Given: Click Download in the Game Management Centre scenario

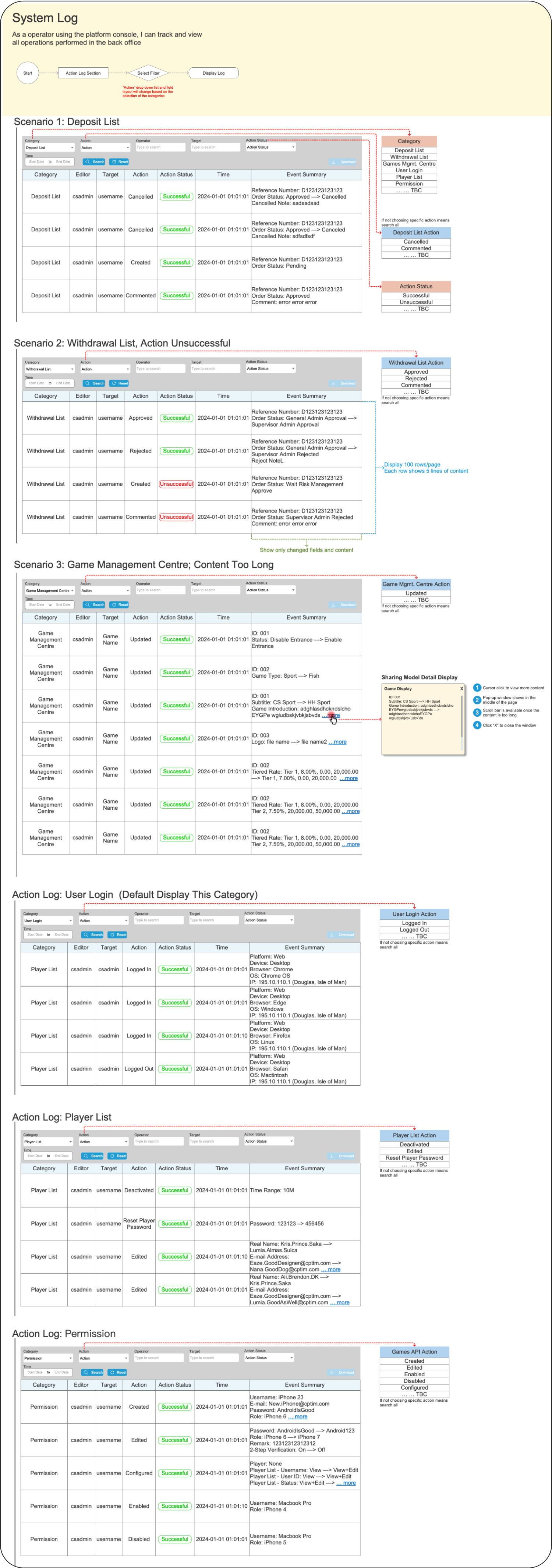Looking at the screenshot, I should point(344,605).
